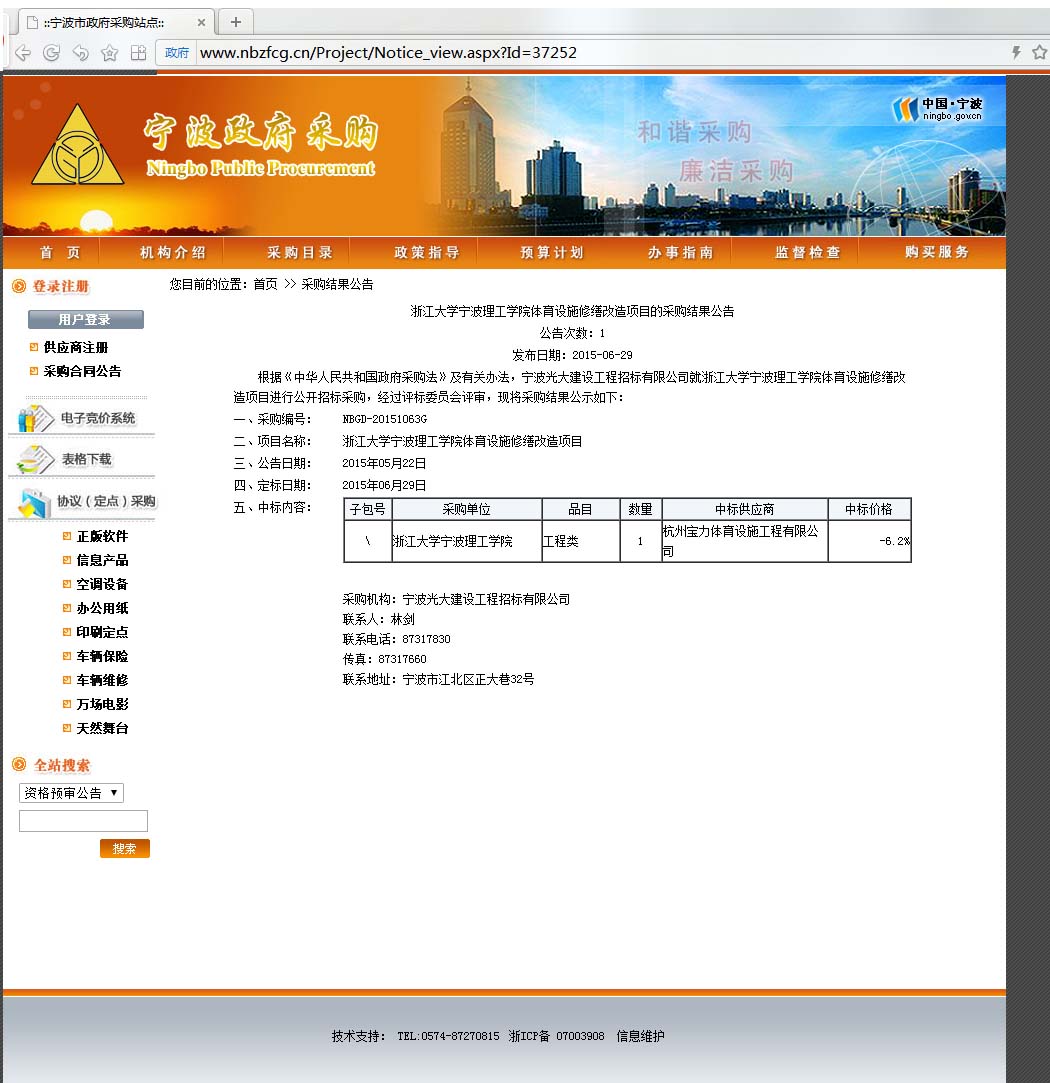Reload the page with the refresh icon
1050x1083 pixels.
click(x=51, y=53)
